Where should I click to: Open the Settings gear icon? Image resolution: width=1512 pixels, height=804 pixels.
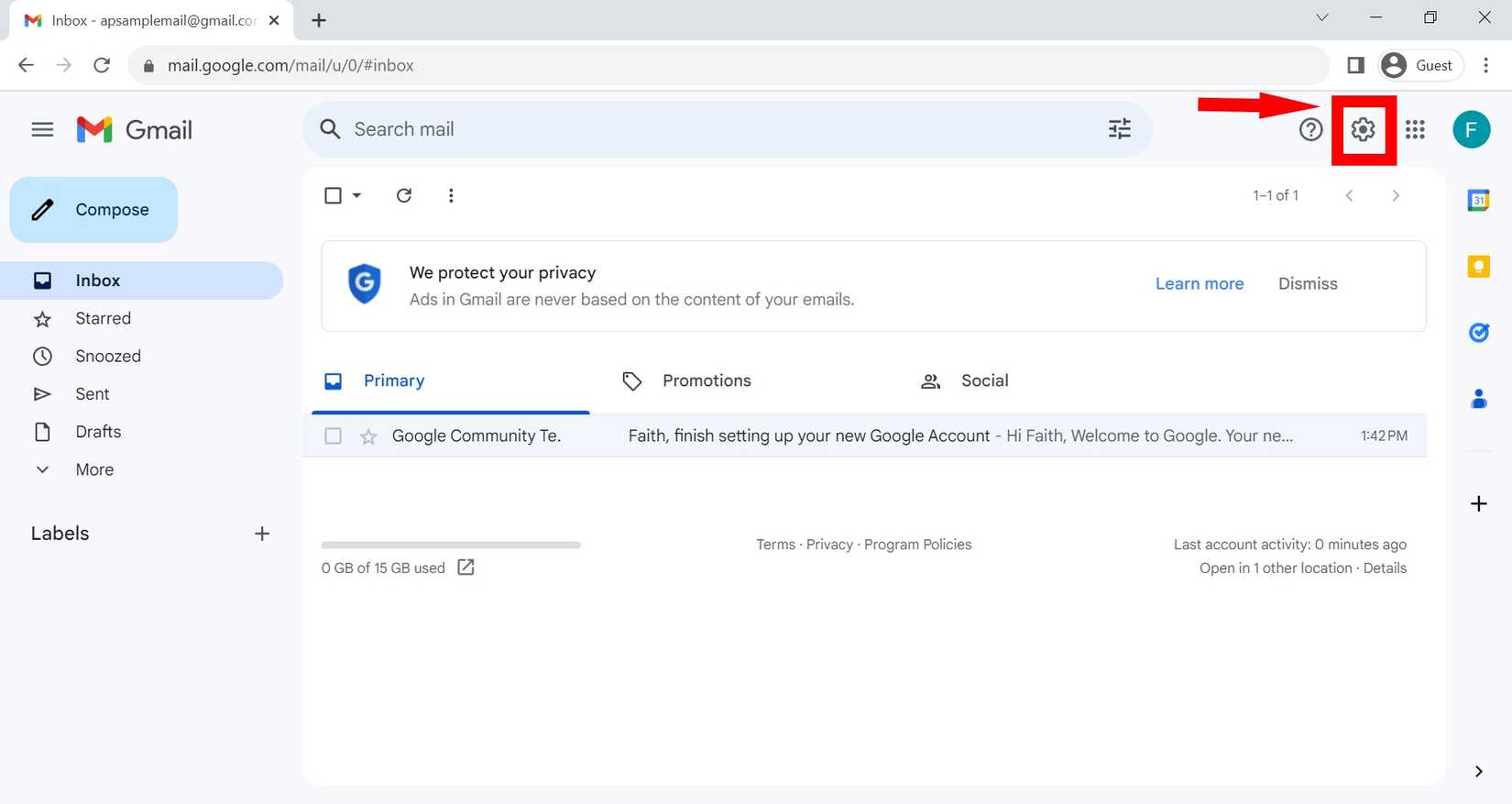click(x=1363, y=130)
